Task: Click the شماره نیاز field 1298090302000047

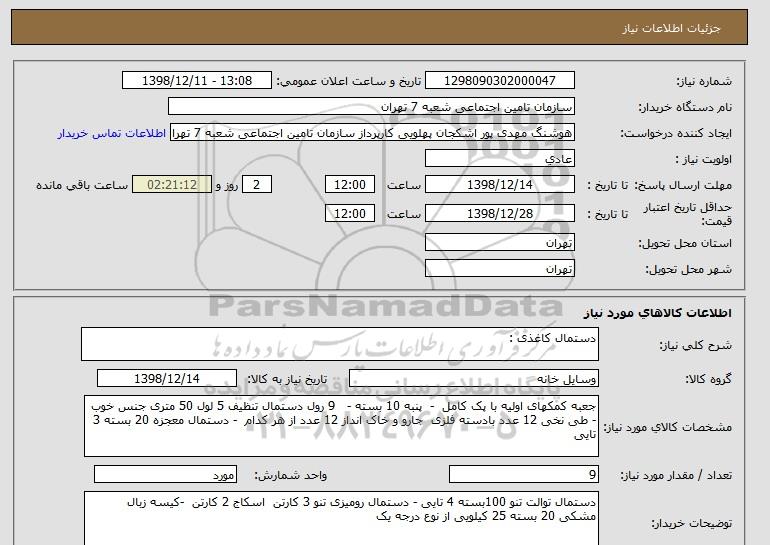Action: pyautogui.click(x=499, y=81)
